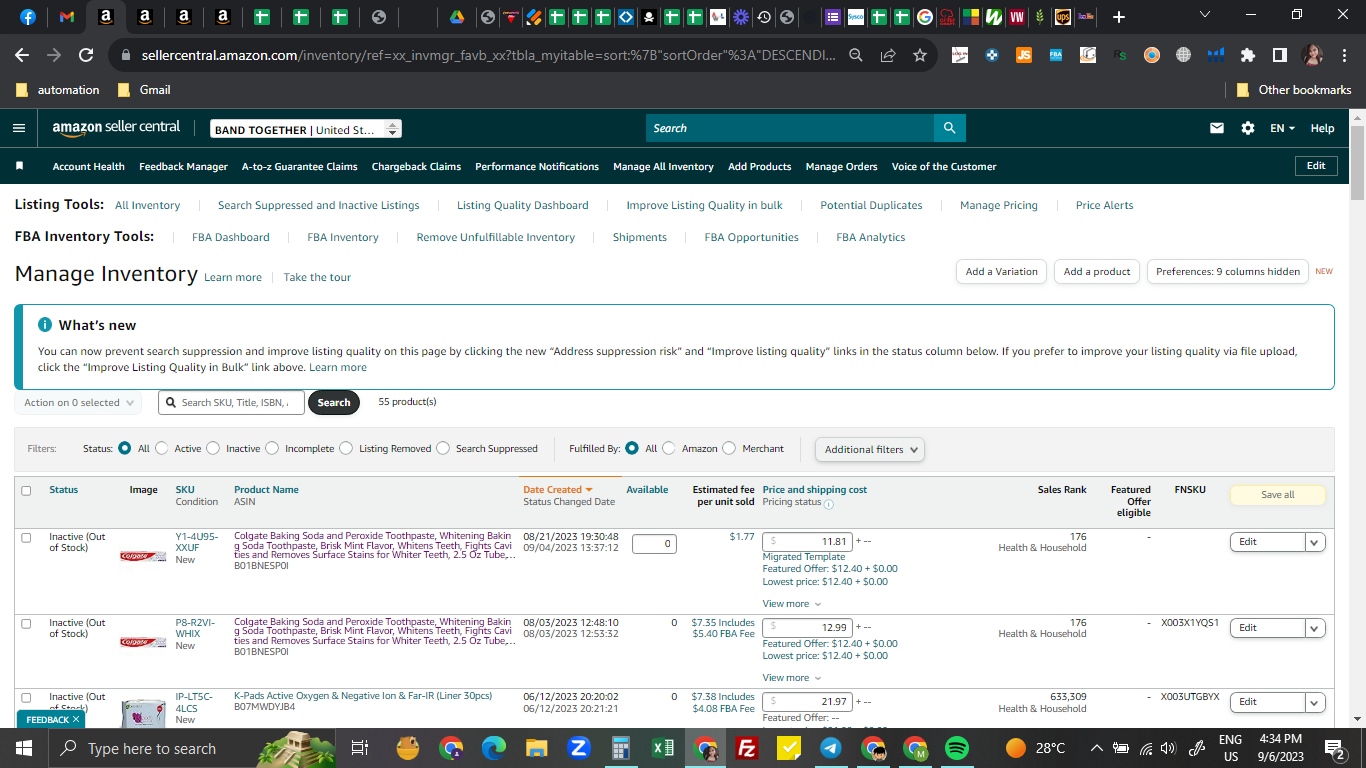Expand the Additional filters dropdown
This screenshot has height=768, width=1366.
coord(870,449)
